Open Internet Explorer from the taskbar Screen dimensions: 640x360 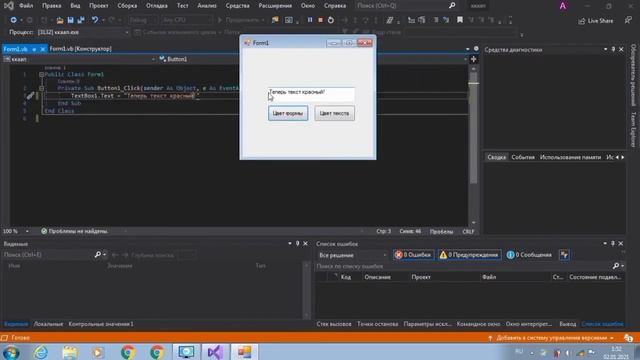click(40, 352)
